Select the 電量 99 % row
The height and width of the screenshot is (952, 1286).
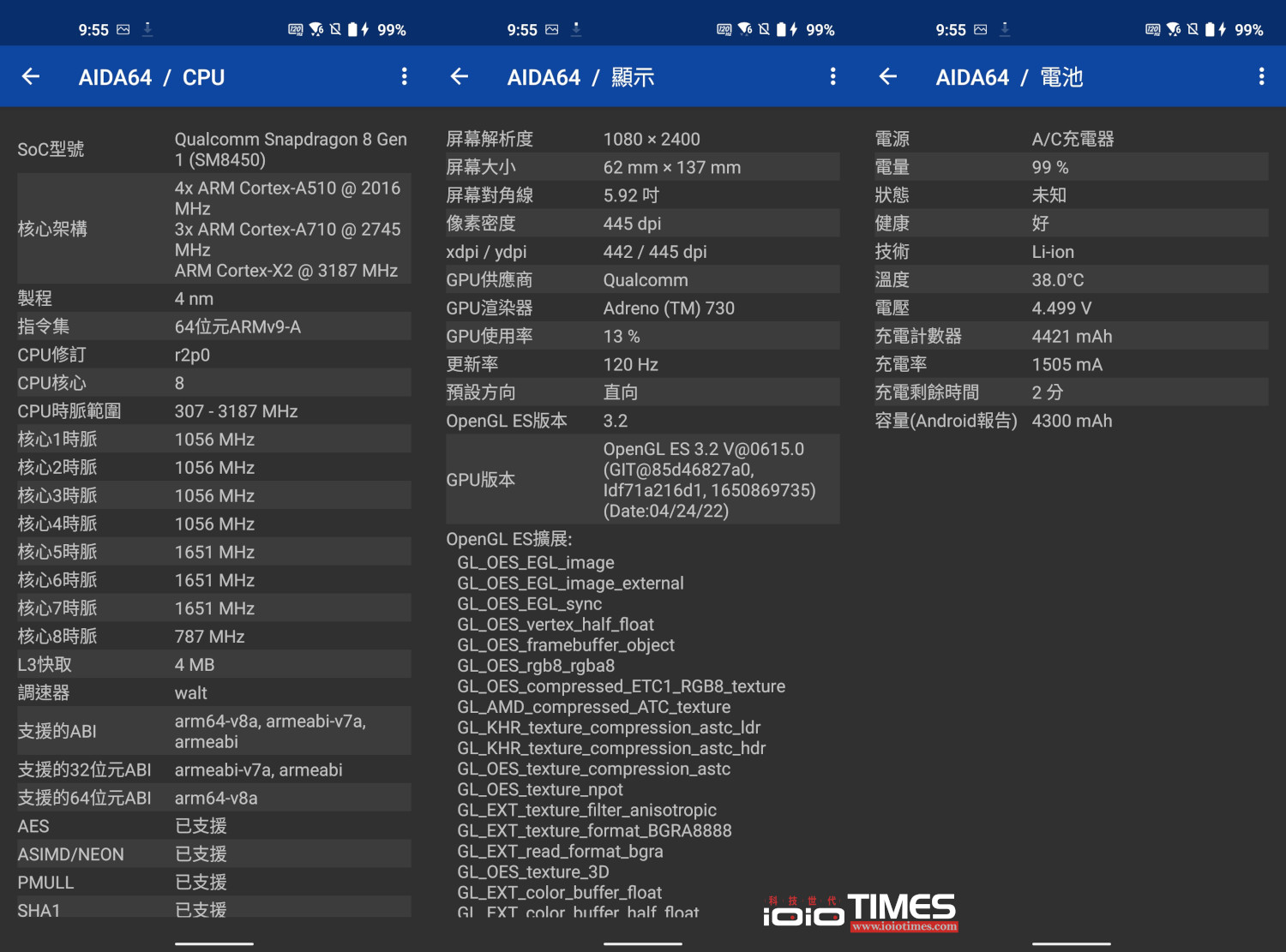(1072, 167)
